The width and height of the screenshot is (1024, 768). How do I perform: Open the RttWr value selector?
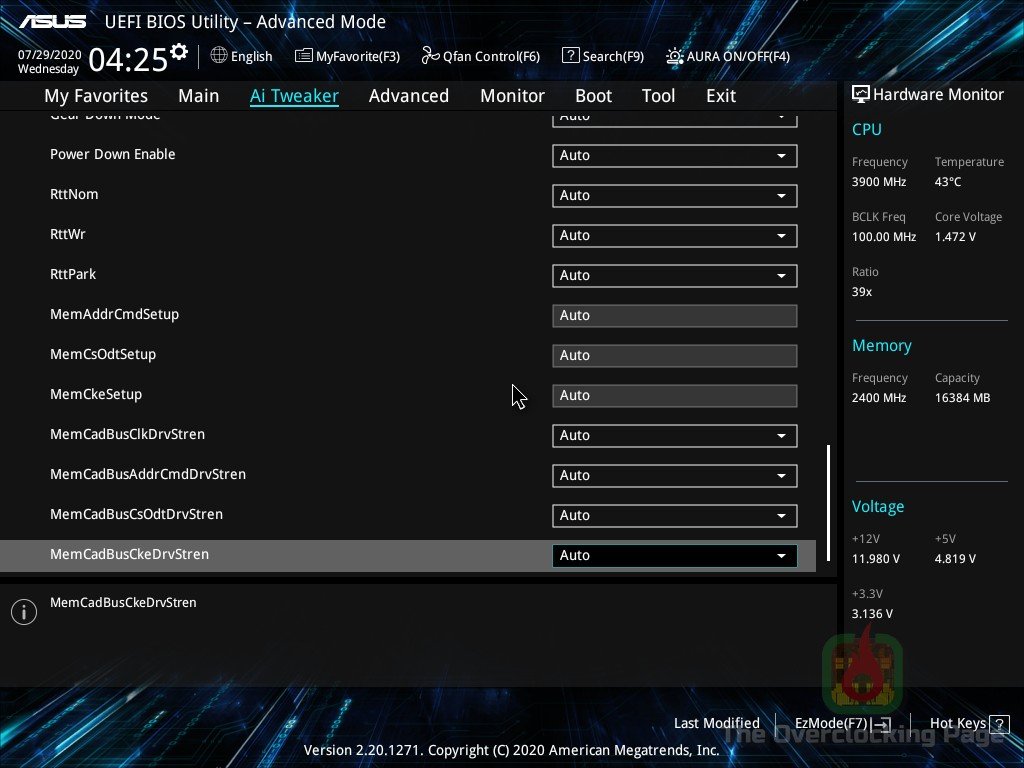pos(674,235)
